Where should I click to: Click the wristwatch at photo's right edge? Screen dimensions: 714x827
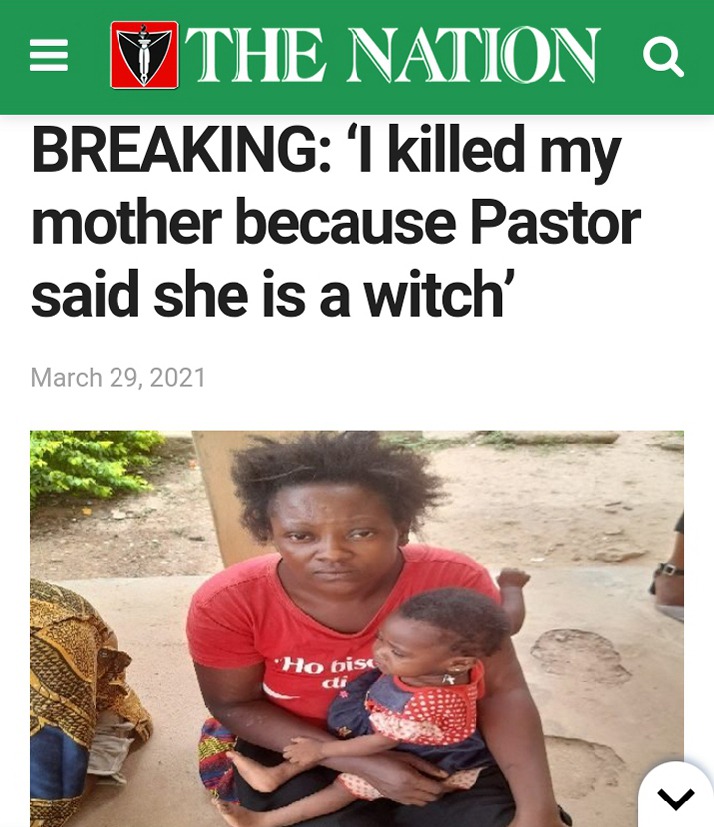[669, 570]
